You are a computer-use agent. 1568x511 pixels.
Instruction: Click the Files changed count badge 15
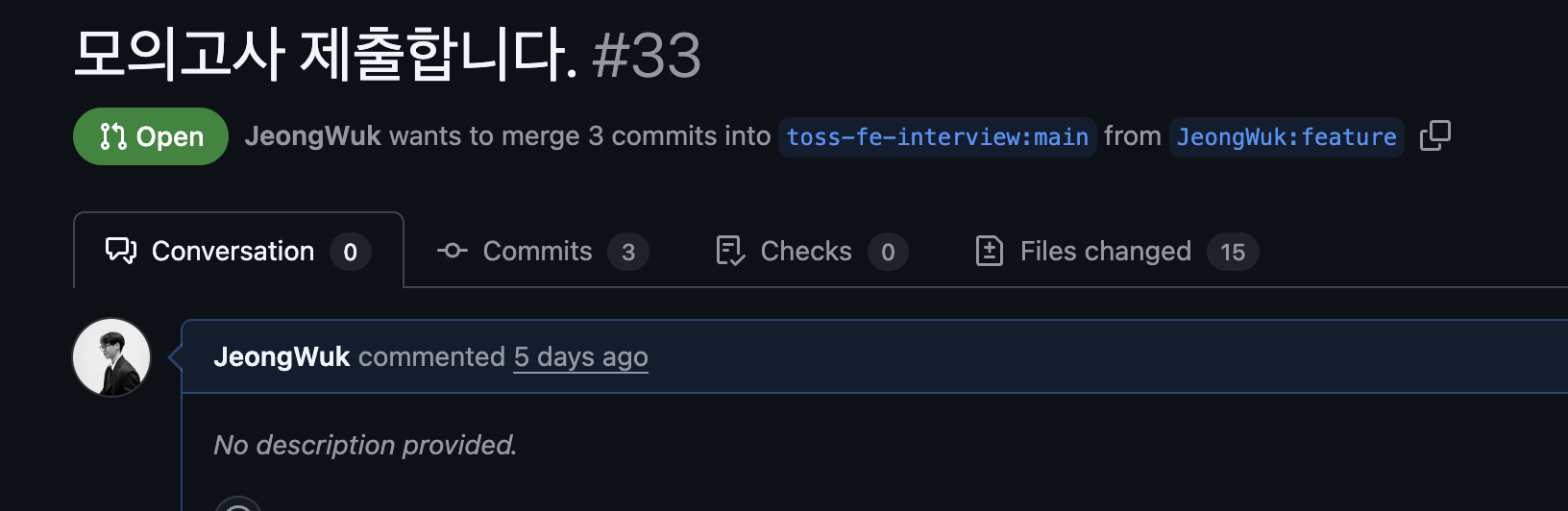click(x=1233, y=252)
